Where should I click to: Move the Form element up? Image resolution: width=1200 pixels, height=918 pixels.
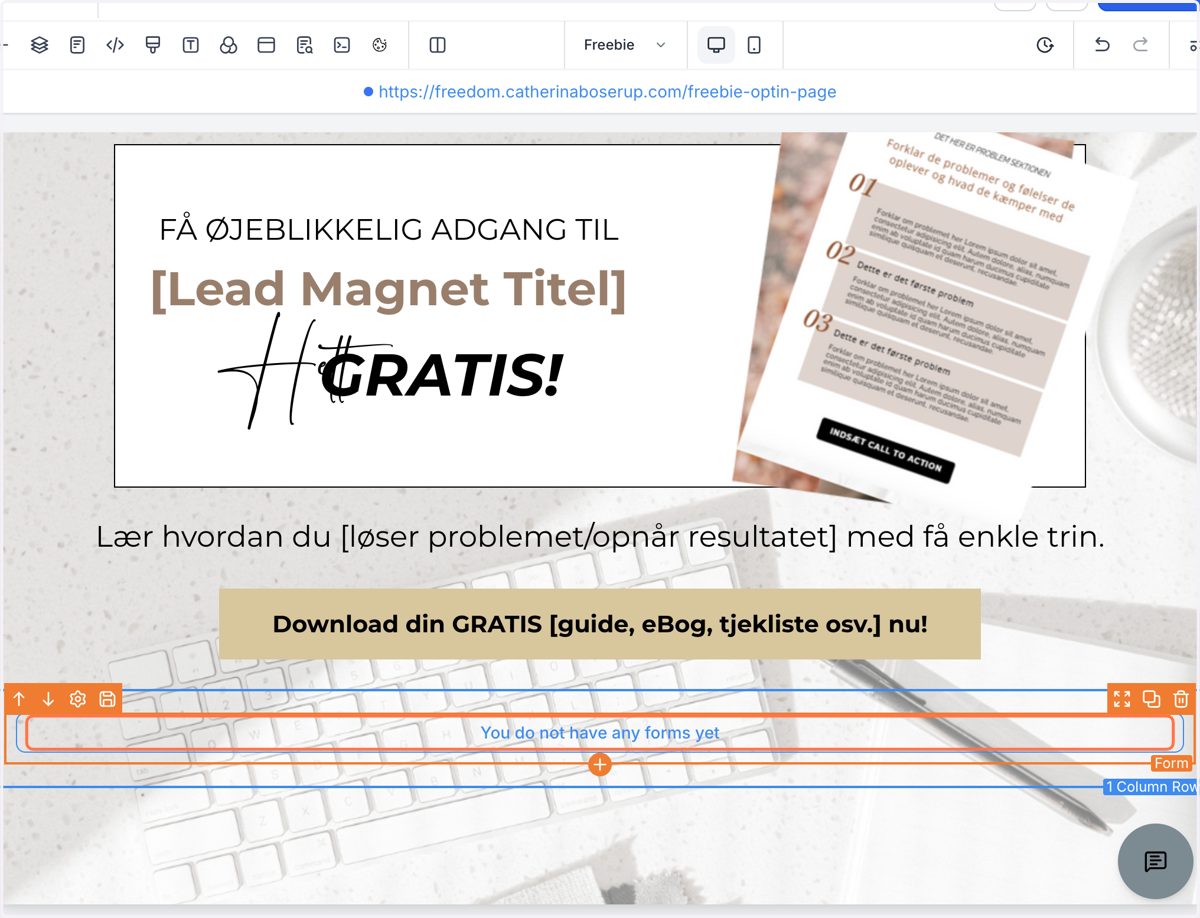click(19, 699)
